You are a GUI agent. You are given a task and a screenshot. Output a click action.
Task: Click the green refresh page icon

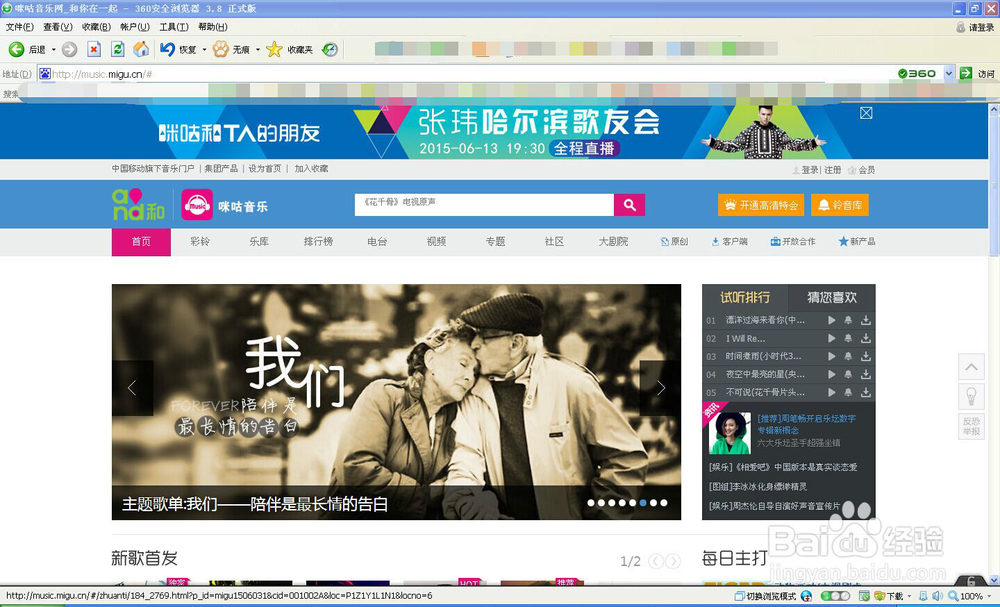(x=117, y=49)
